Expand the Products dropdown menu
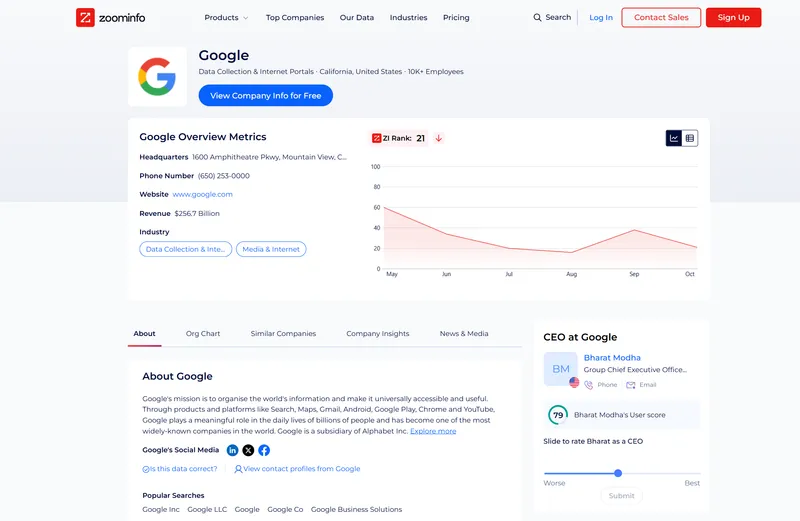800x521 pixels. tap(226, 17)
